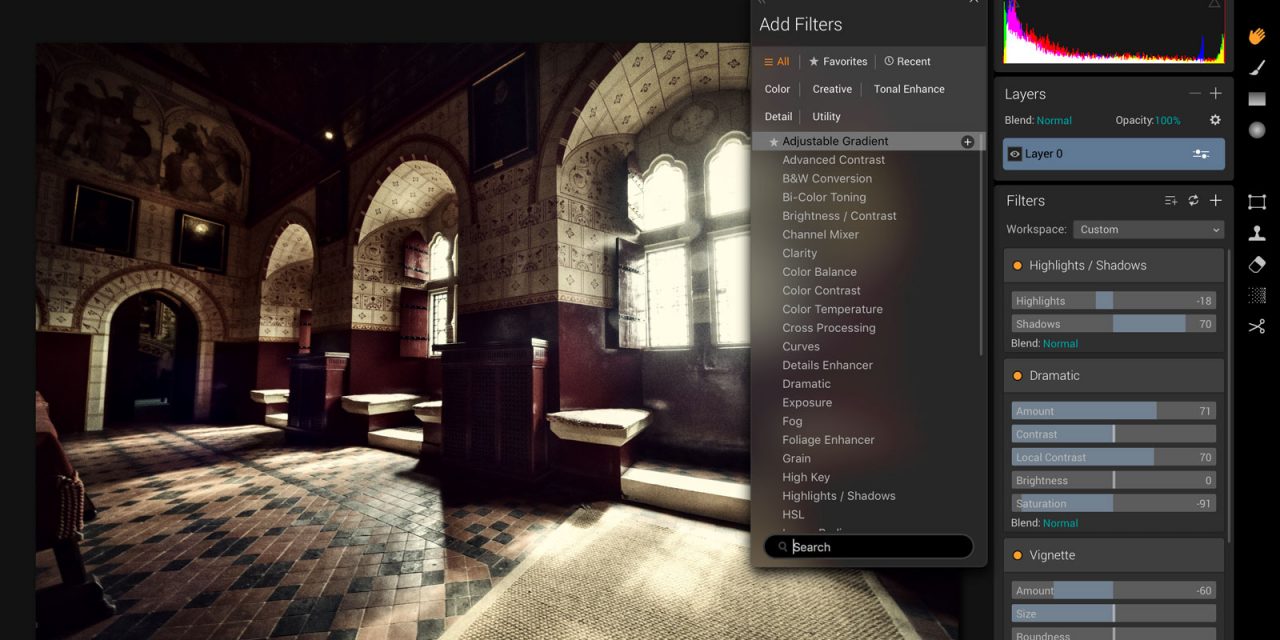Select the Radial mask tool
The height and width of the screenshot is (640, 1280).
(1257, 129)
